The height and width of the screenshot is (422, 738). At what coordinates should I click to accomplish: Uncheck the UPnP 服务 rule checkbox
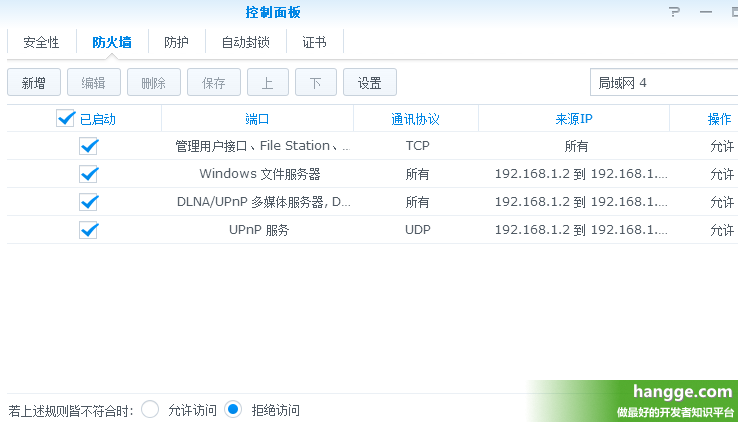88,230
